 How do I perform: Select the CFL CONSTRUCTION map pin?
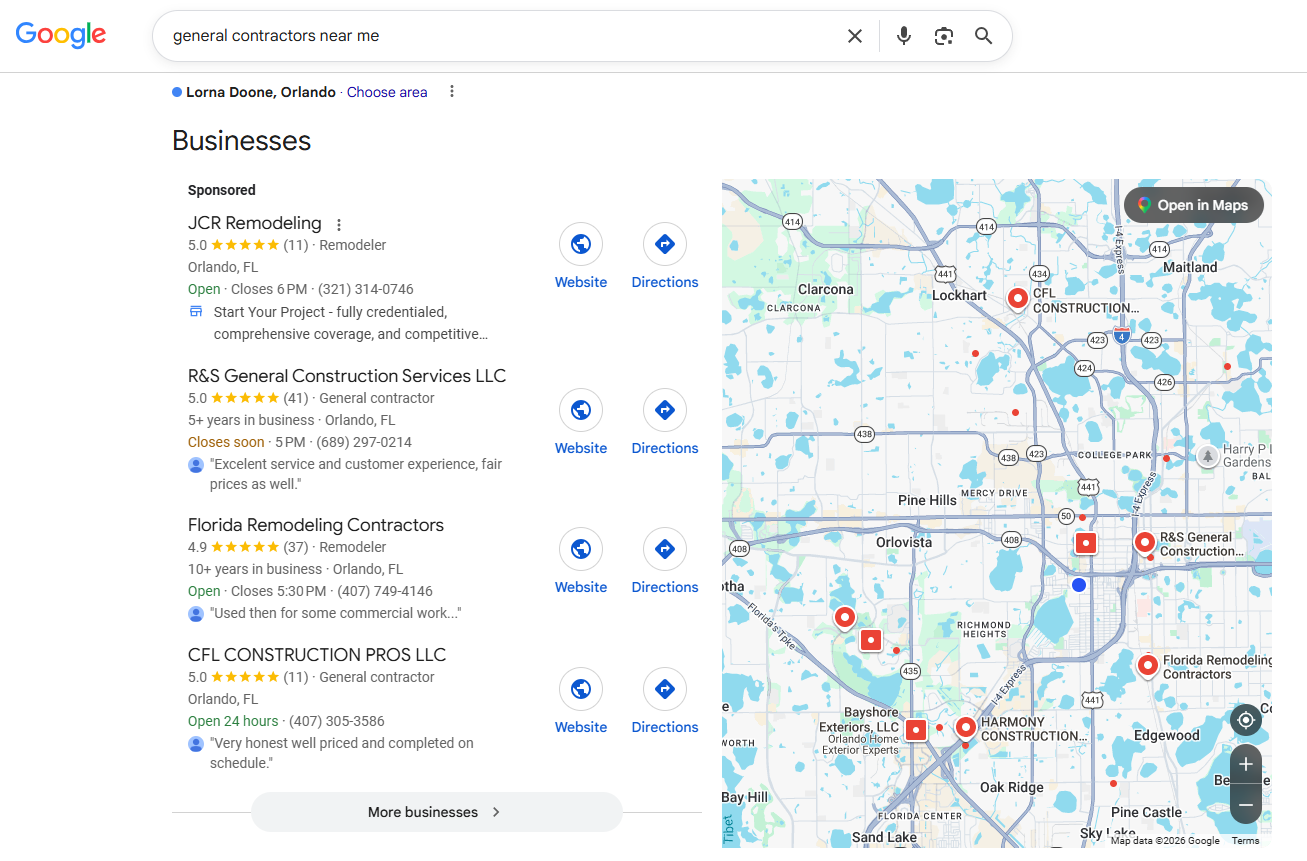pos(1018,299)
